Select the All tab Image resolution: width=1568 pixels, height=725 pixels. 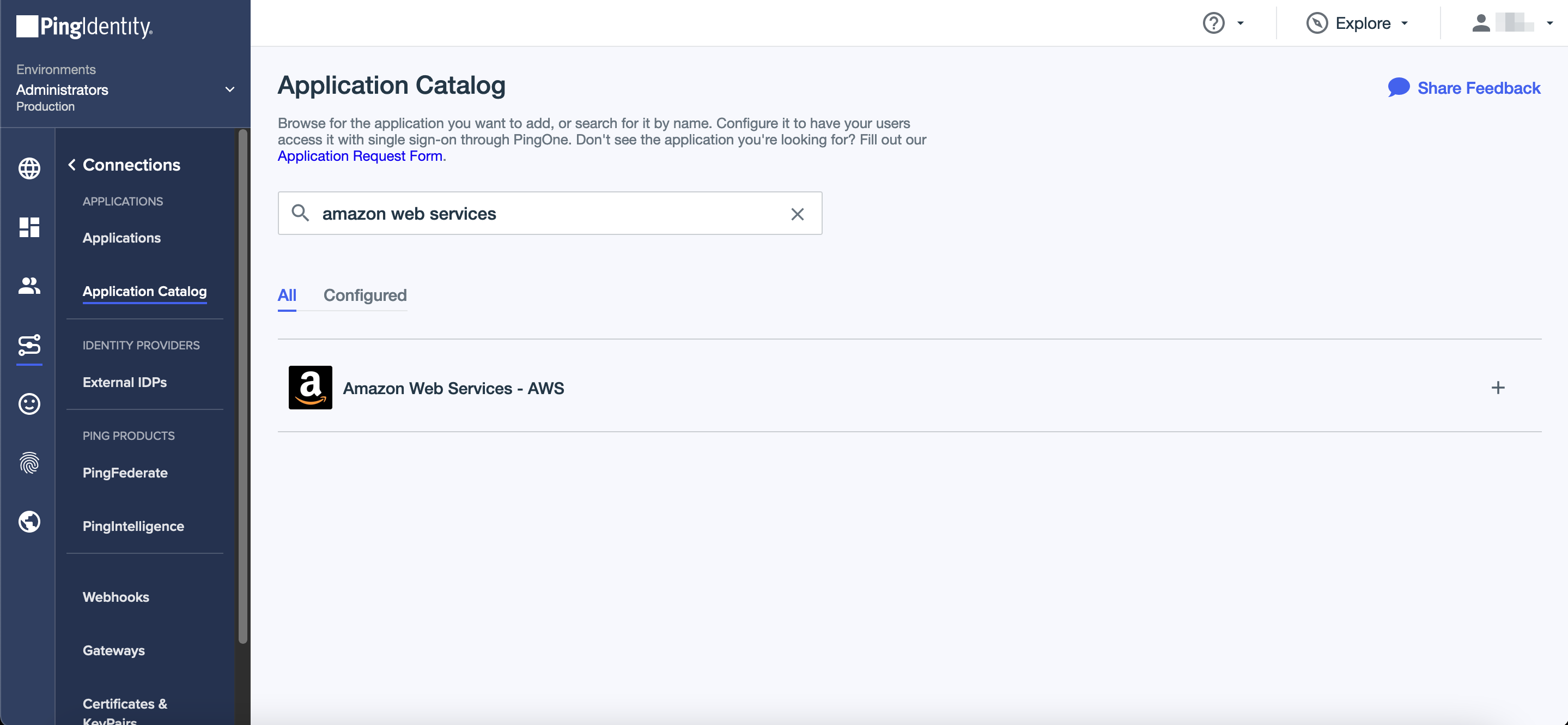(287, 295)
